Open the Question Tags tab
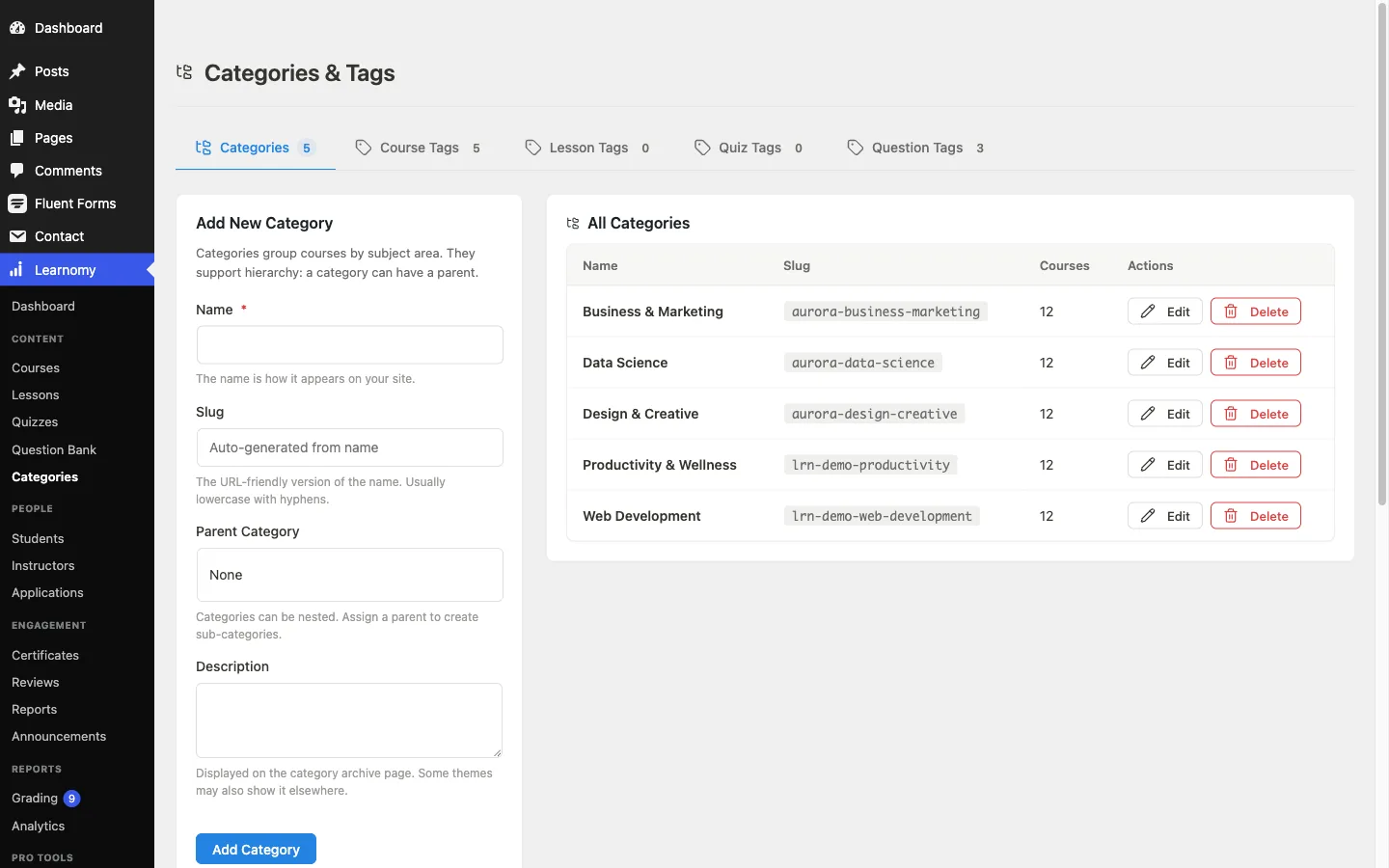The width and height of the screenshot is (1389, 868). click(916, 148)
